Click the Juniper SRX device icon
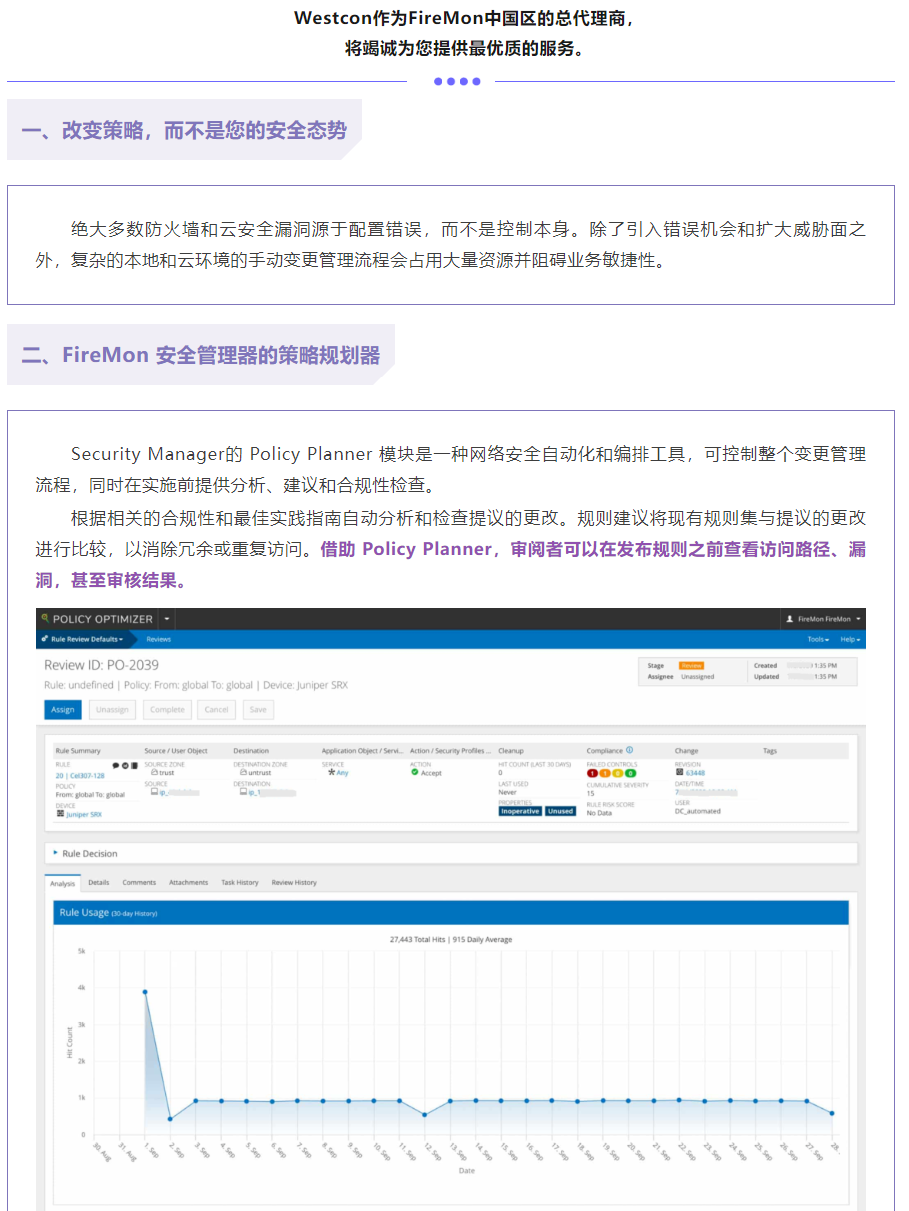Image resolution: width=909 pixels, height=1211 pixels. coord(61,813)
